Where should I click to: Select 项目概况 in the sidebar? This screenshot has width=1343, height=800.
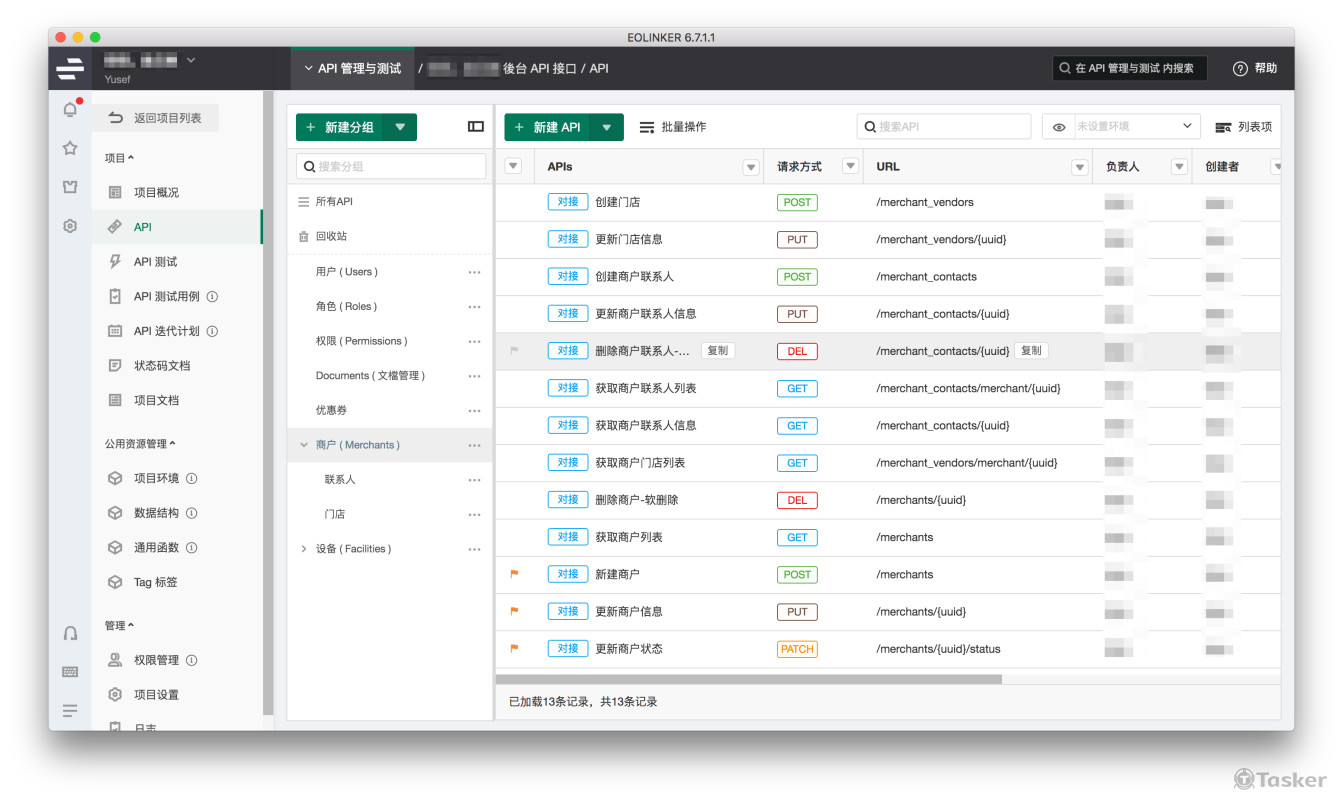tap(156, 192)
